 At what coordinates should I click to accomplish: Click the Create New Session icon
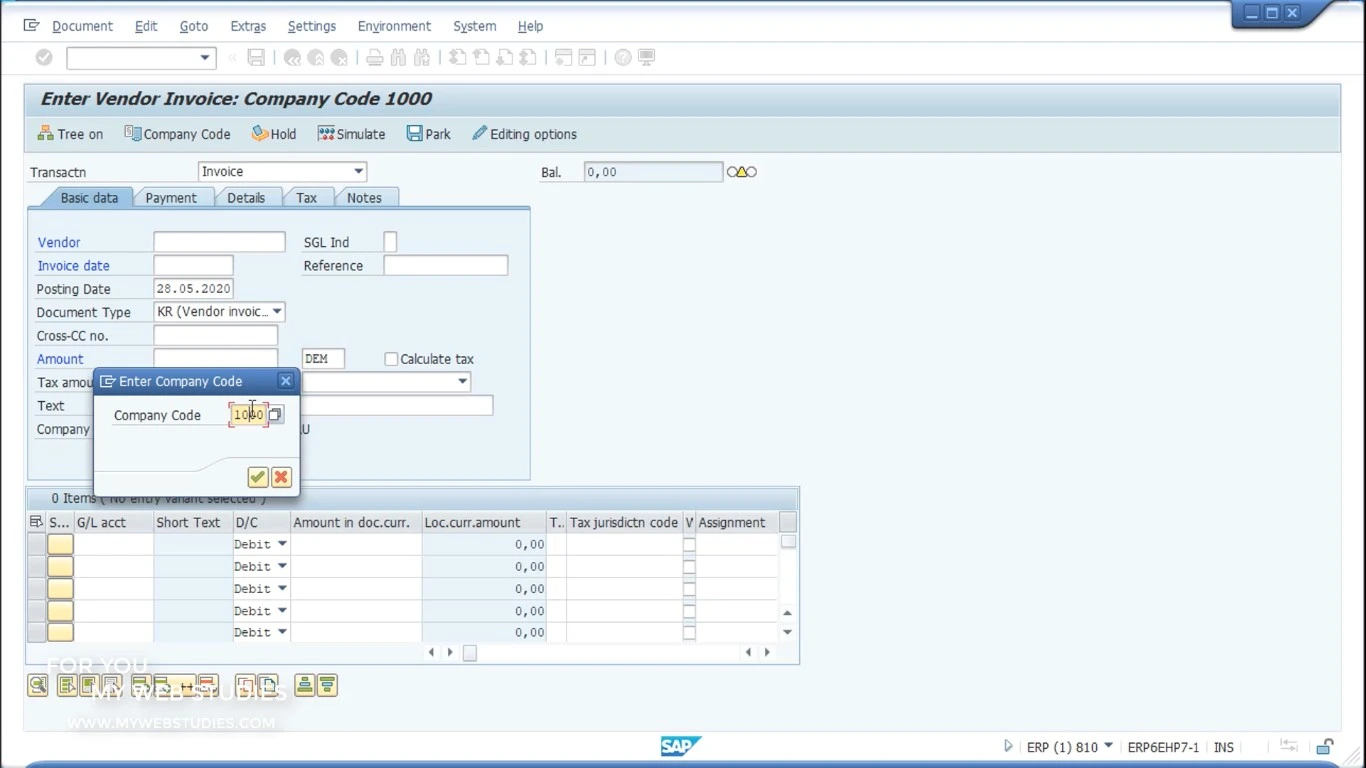click(564, 58)
